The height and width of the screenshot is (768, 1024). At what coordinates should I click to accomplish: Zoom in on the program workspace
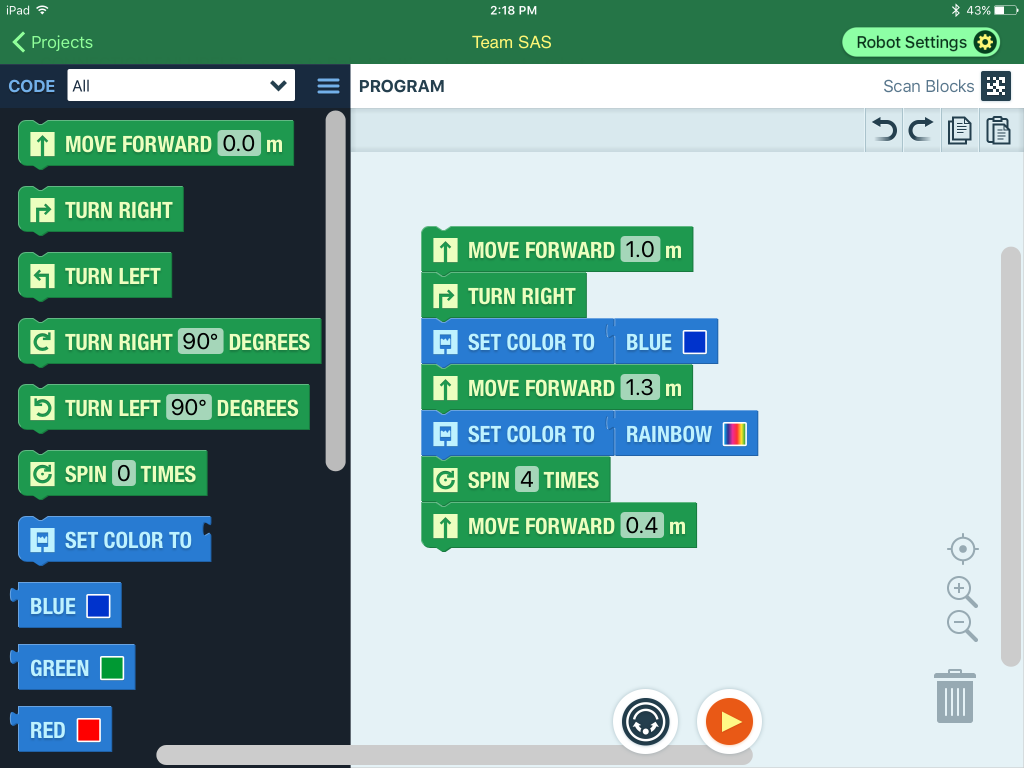point(962,591)
